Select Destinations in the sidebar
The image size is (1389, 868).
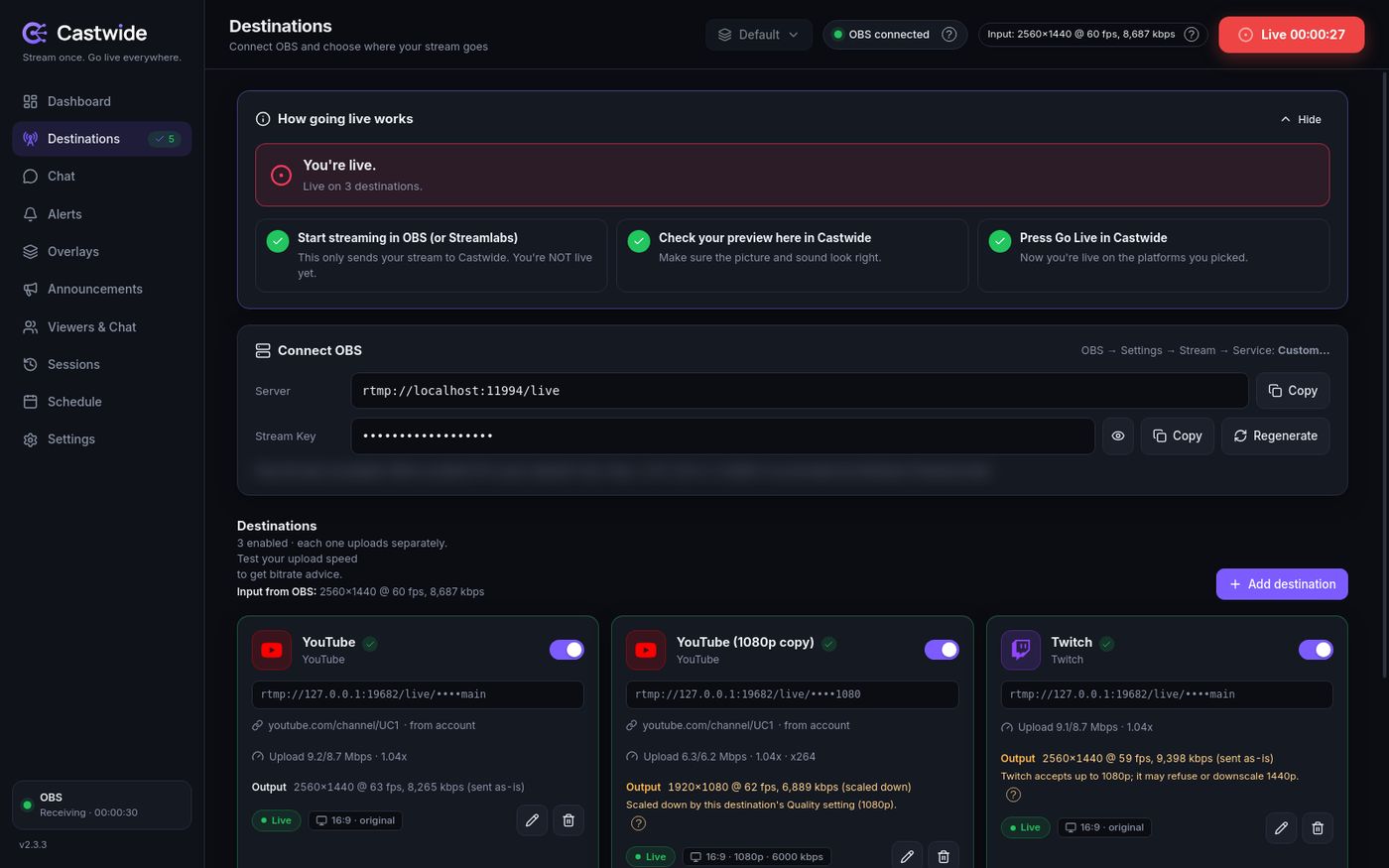coord(101,139)
